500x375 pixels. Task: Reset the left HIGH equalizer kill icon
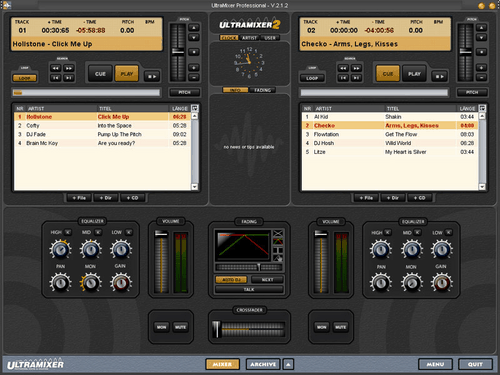pos(68,232)
